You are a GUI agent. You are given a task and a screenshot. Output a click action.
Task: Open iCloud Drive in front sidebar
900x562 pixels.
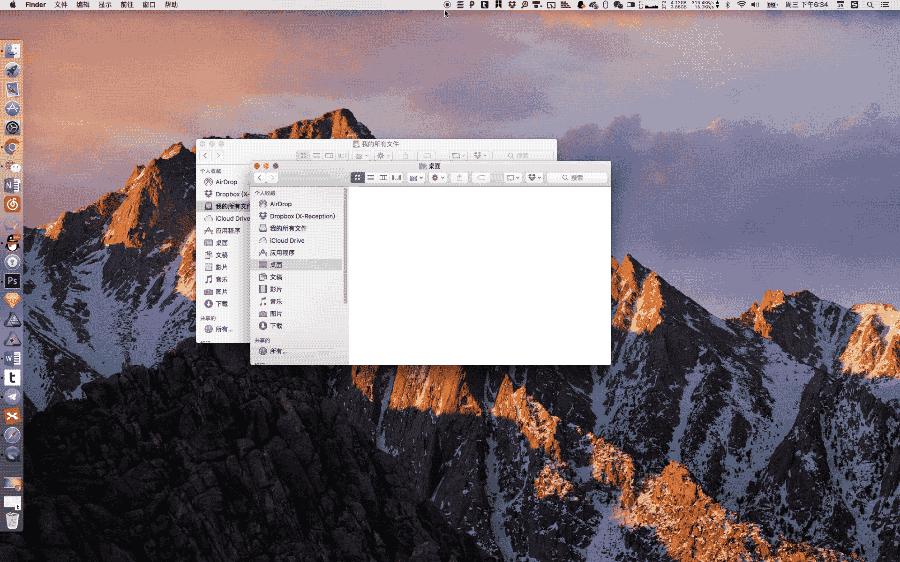click(286, 241)
